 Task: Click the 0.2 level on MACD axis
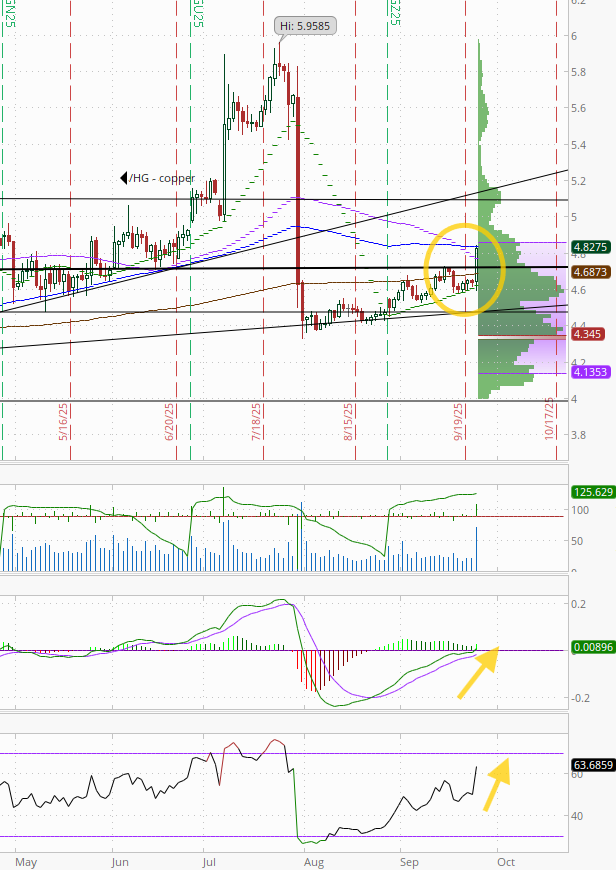click(578, 604)
